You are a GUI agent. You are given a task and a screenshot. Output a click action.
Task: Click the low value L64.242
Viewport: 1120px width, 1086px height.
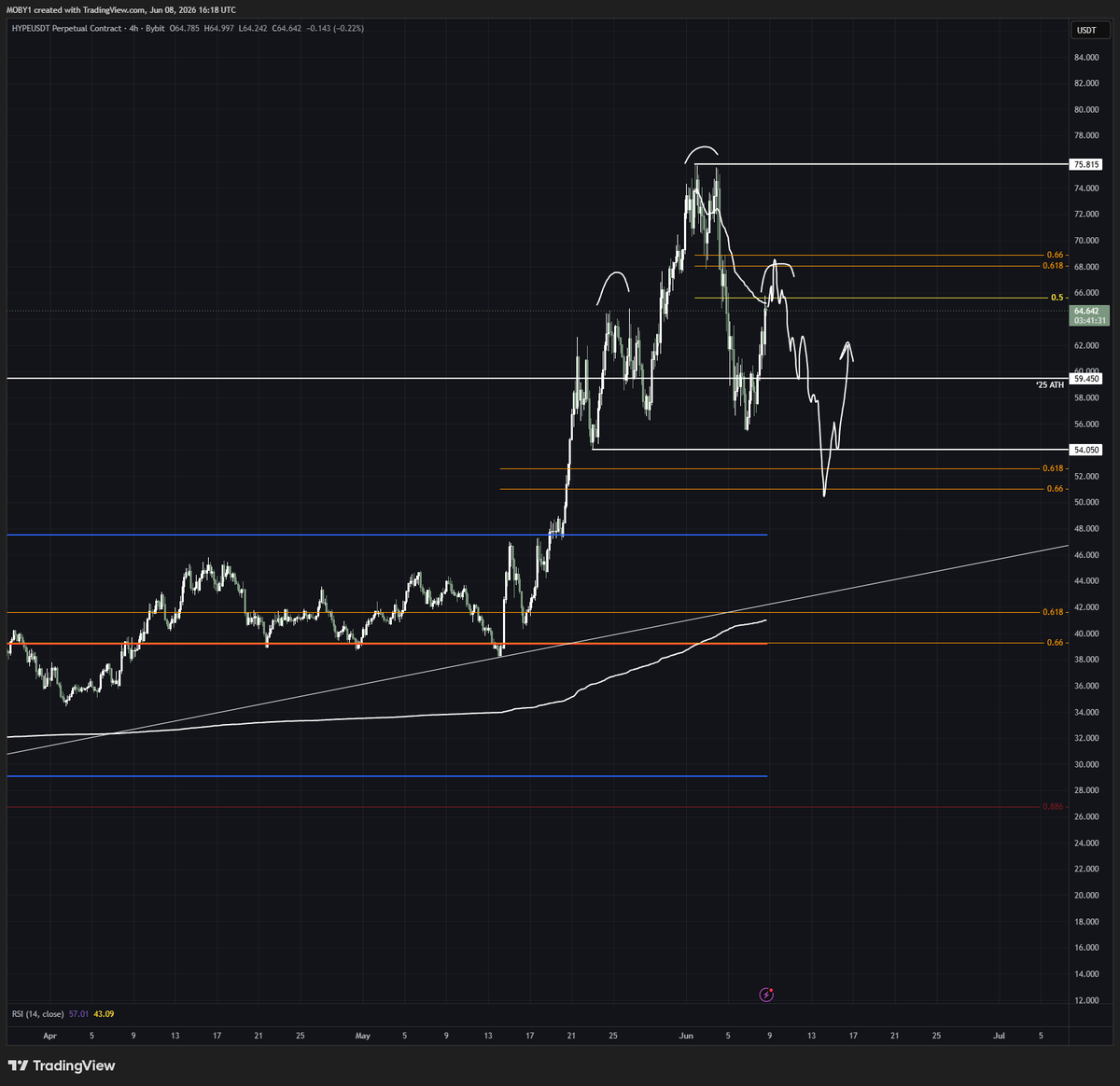click(253, 29)
